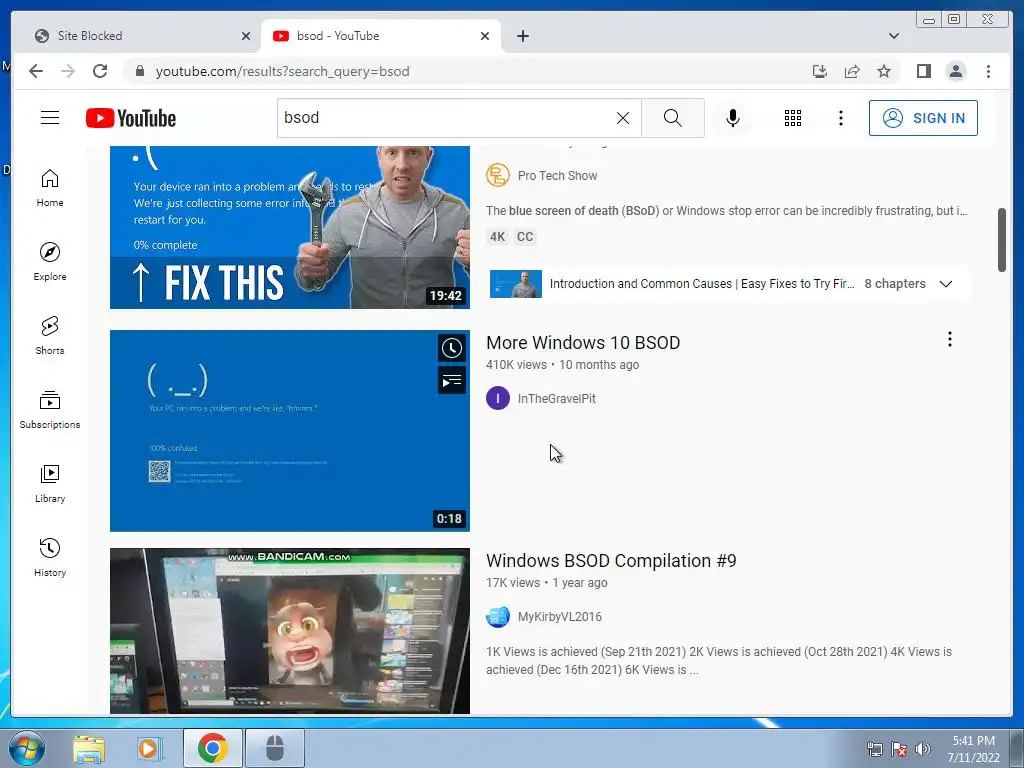Screen dimensions: 1024x768
Task: Open Home in sidebar
Action: click(x=50, y=188)
